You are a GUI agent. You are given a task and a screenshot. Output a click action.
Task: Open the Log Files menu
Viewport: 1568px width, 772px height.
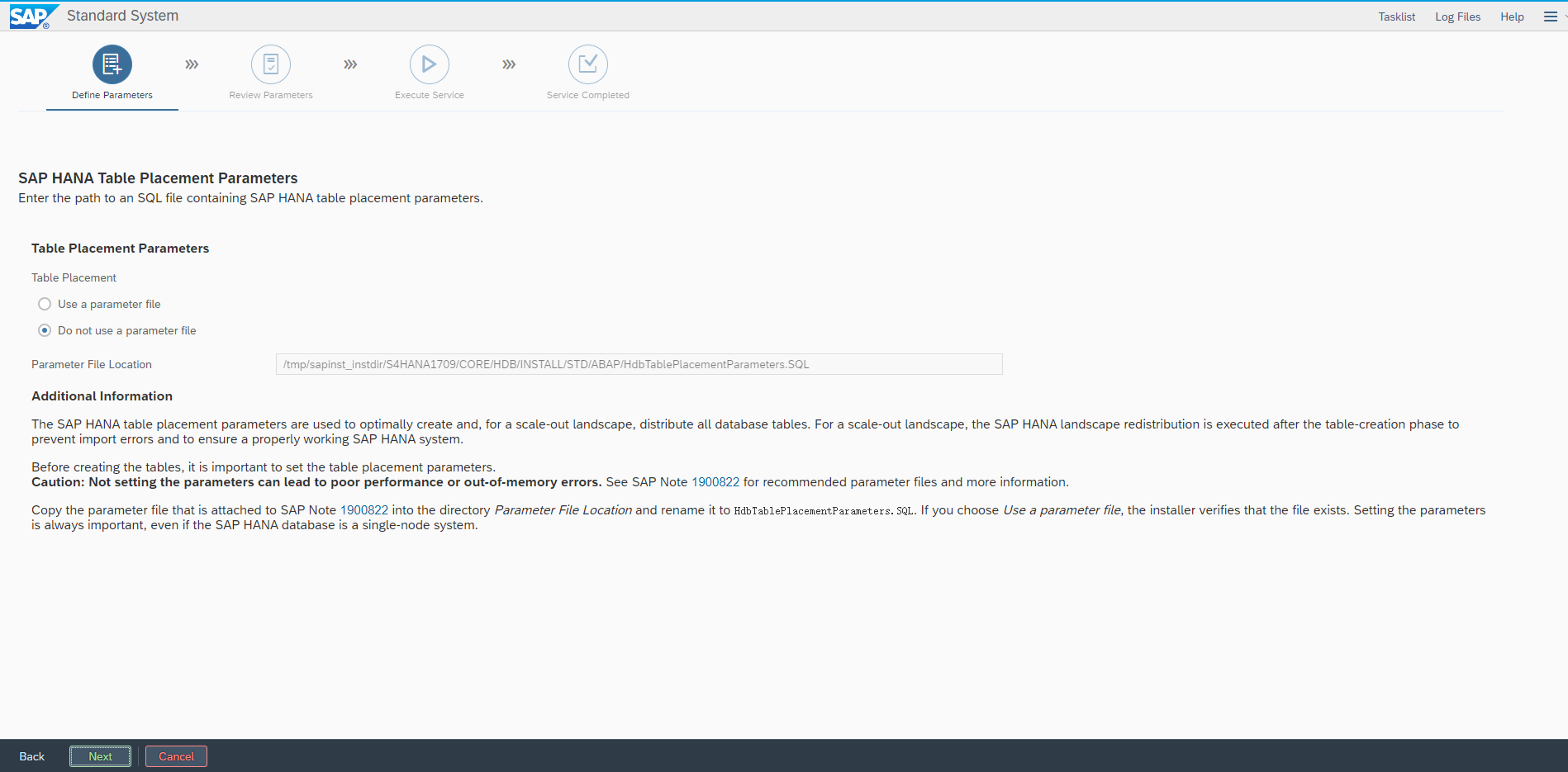tap(1457, 17)
